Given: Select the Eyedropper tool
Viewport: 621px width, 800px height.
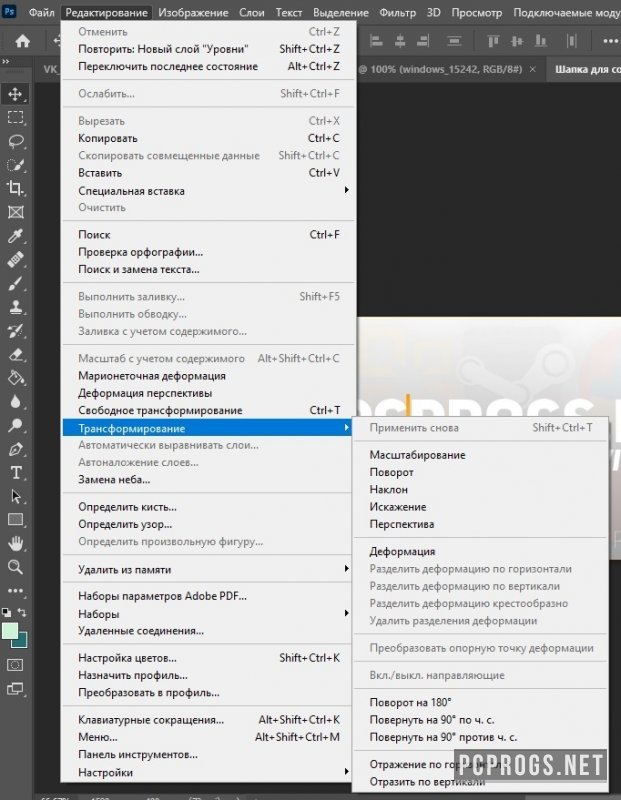Looking at the screenshot, I should click(x=15, y=236).
